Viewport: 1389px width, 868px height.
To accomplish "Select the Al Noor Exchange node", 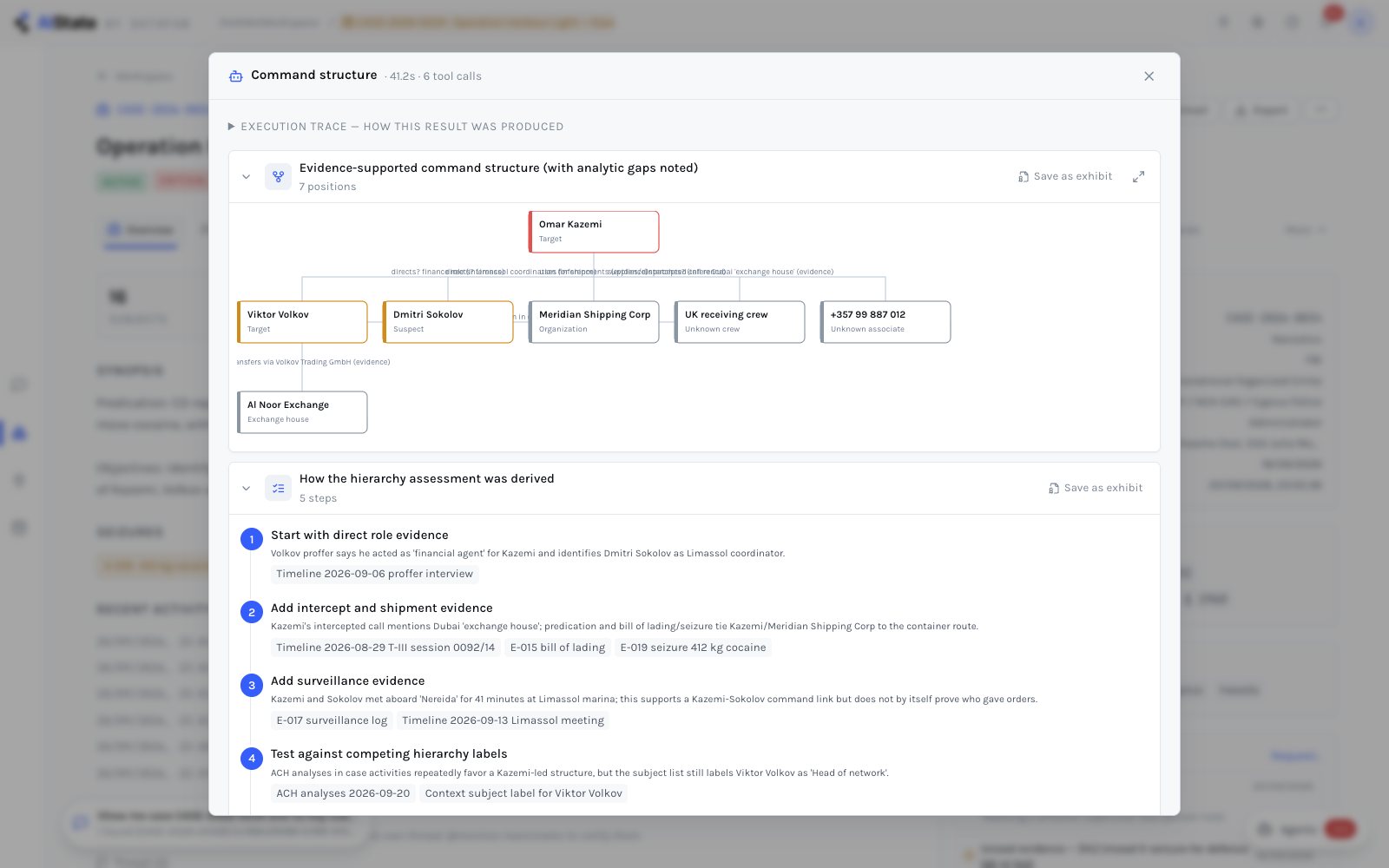I will click(302, 412).
